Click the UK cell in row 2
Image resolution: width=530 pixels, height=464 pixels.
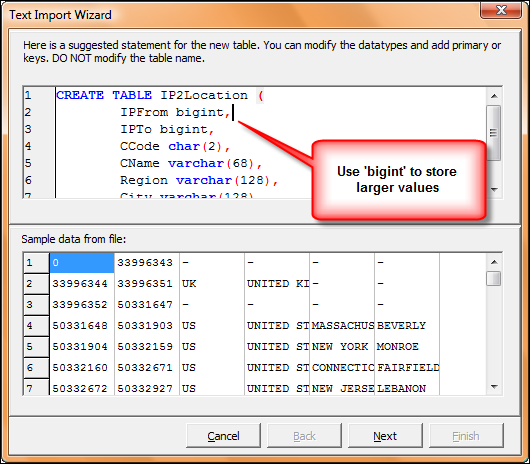(x=212, y=284)
